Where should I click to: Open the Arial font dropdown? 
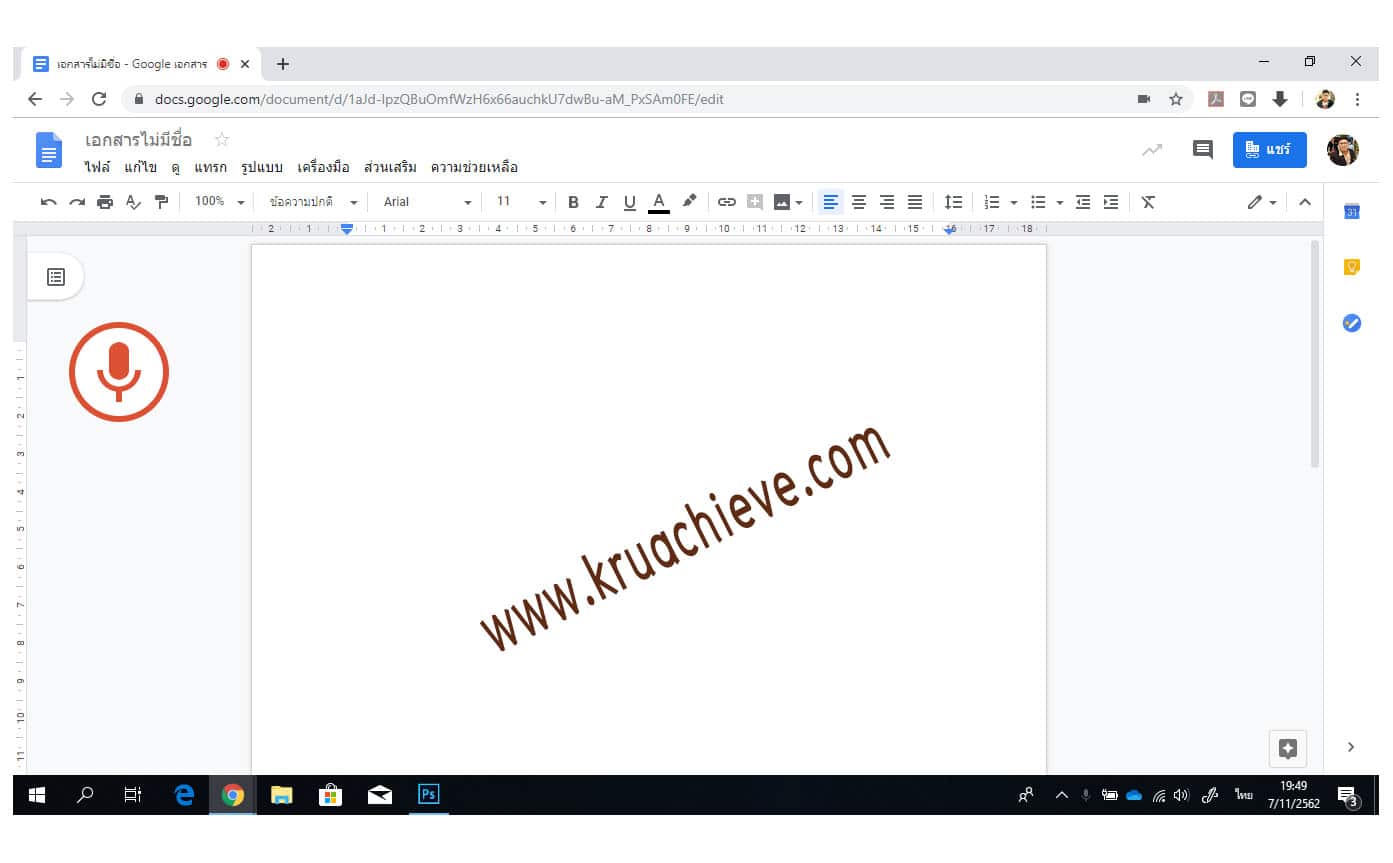point(427,202)
